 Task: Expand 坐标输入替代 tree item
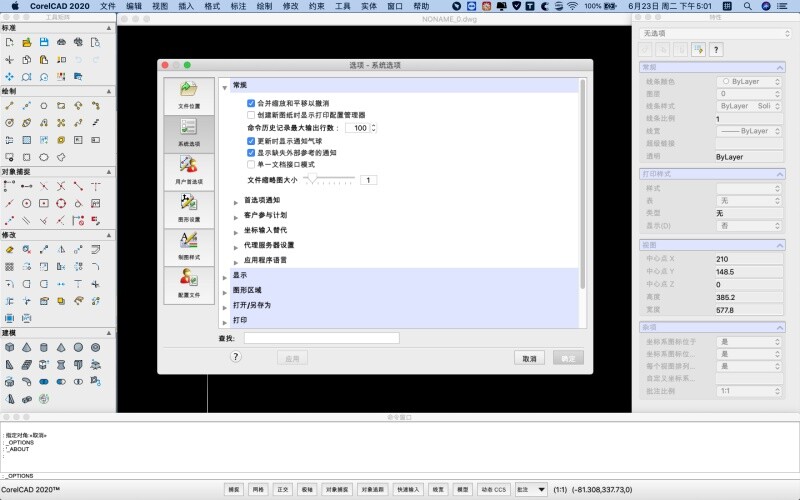click(x=236, y=233)
